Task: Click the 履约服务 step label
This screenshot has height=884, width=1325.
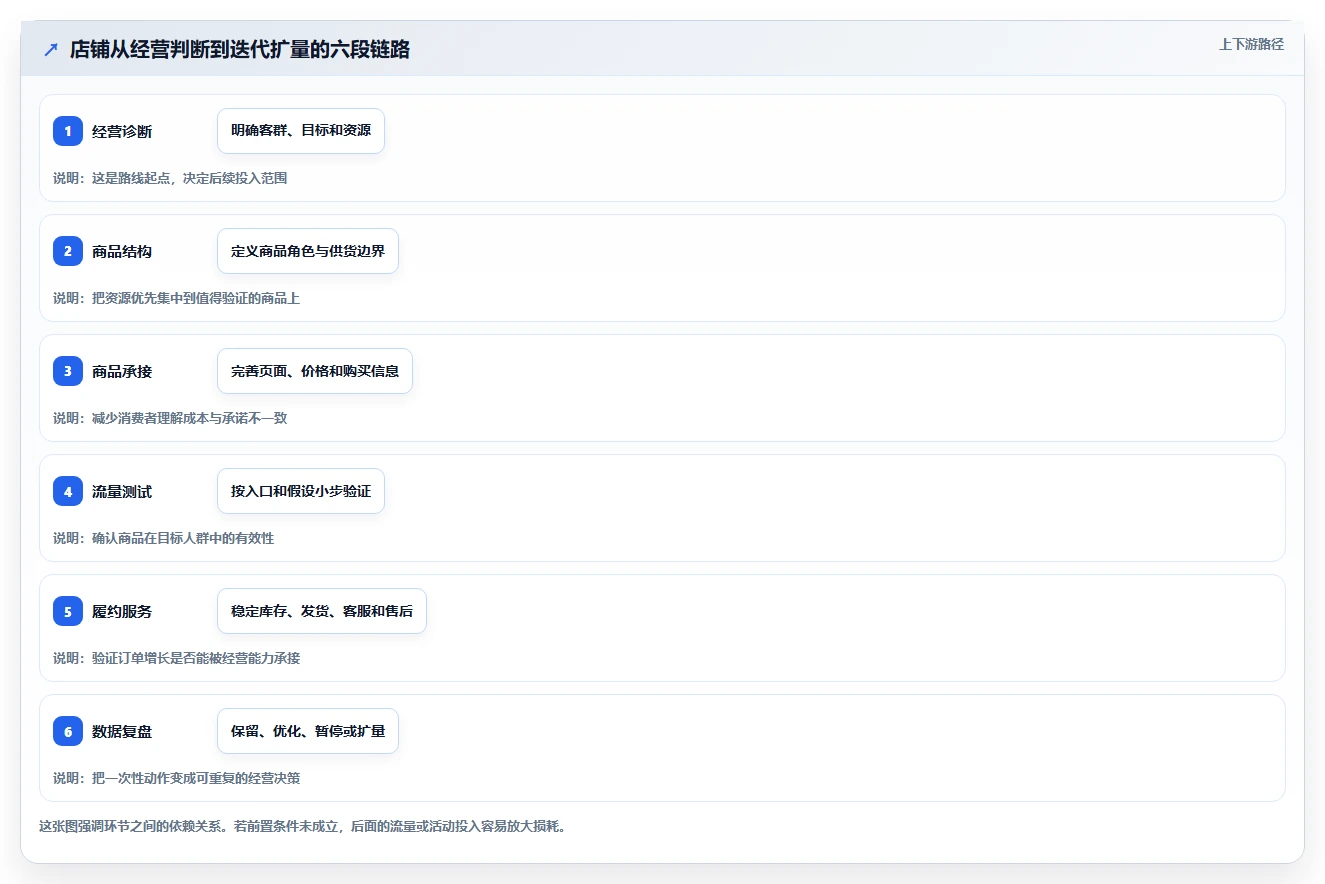Action: (122, 611)
